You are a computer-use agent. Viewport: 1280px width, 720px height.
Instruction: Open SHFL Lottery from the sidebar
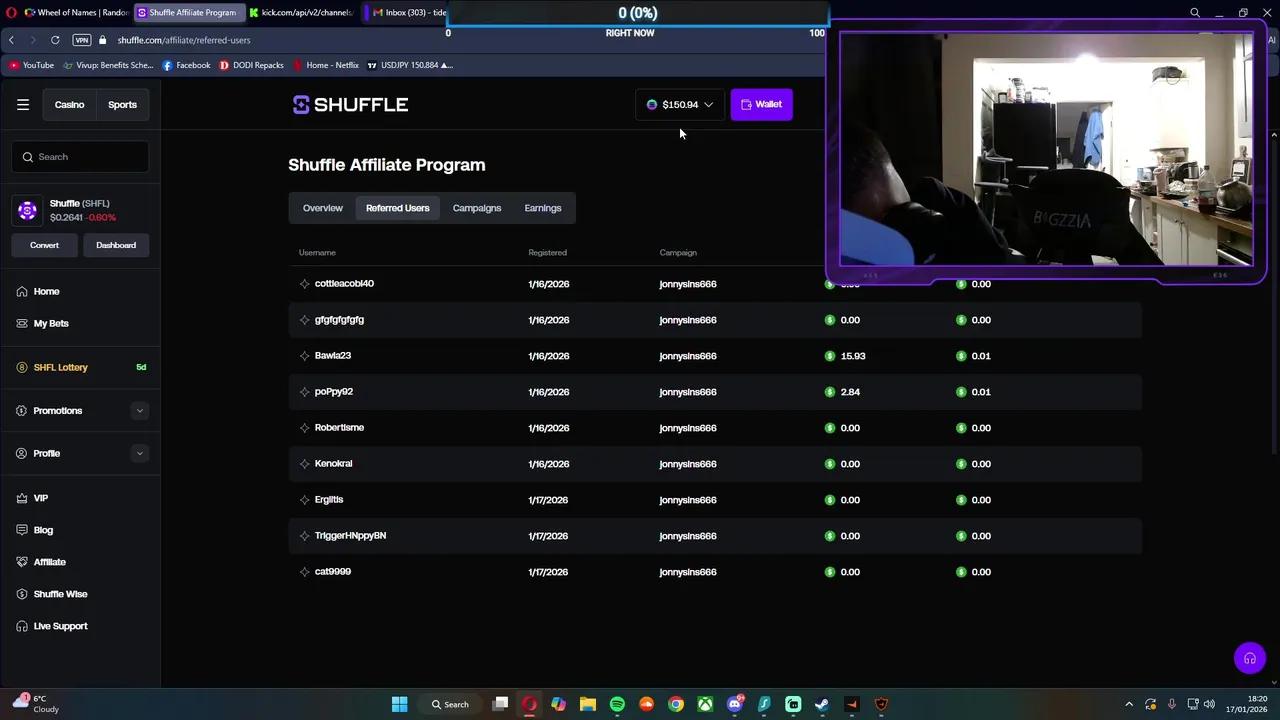[x=60, y=367]
